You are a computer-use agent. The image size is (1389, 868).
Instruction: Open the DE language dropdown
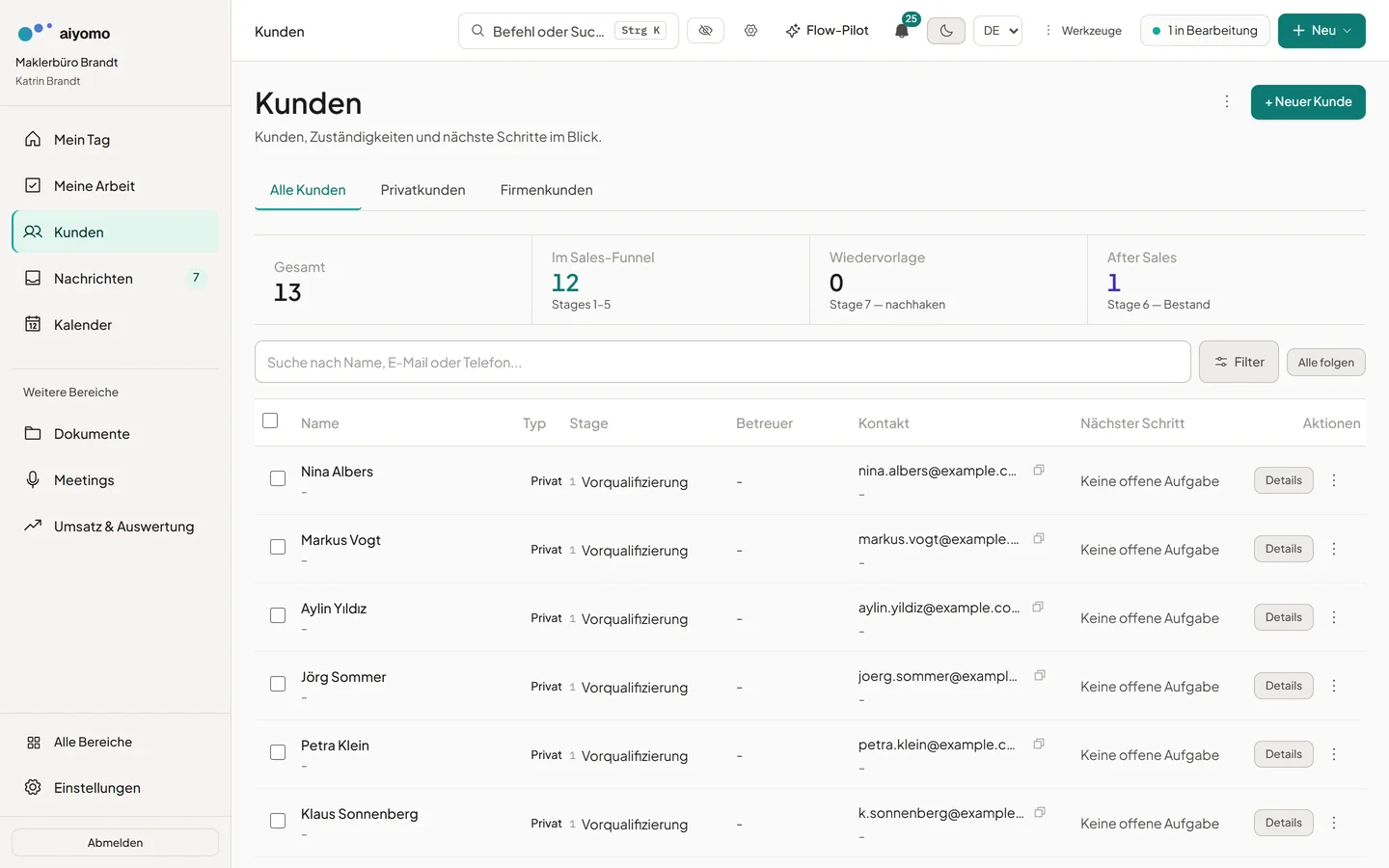click(x=997, y=31)
